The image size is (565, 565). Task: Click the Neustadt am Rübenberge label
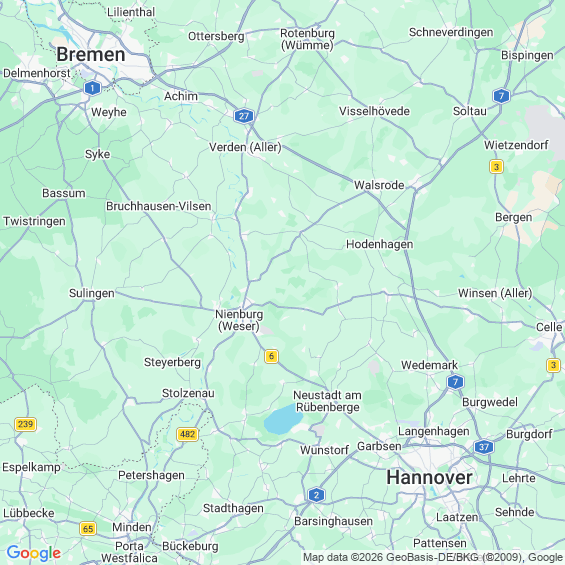click(328, 401)
